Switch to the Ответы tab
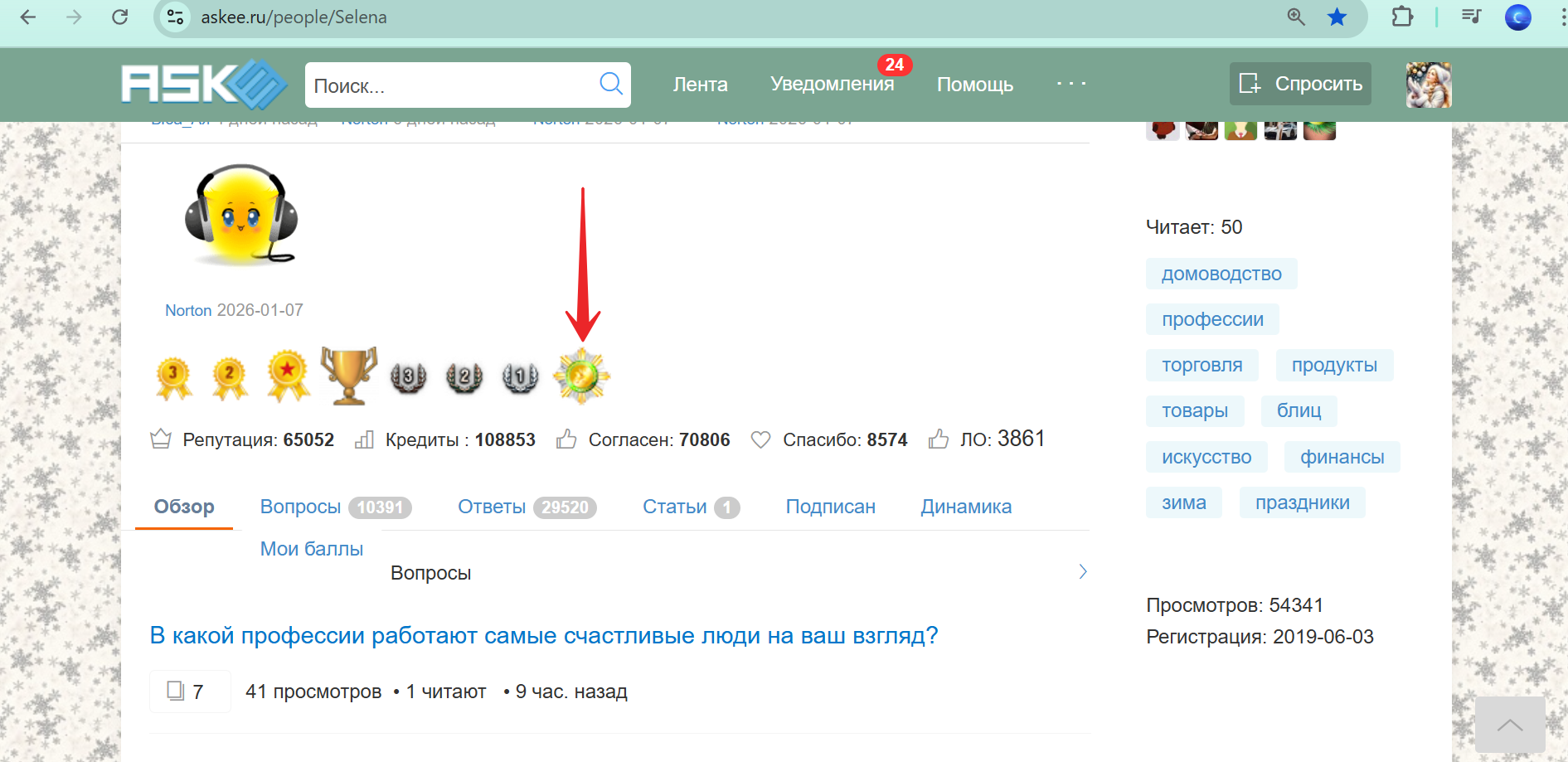 click(x=493, y=507)
